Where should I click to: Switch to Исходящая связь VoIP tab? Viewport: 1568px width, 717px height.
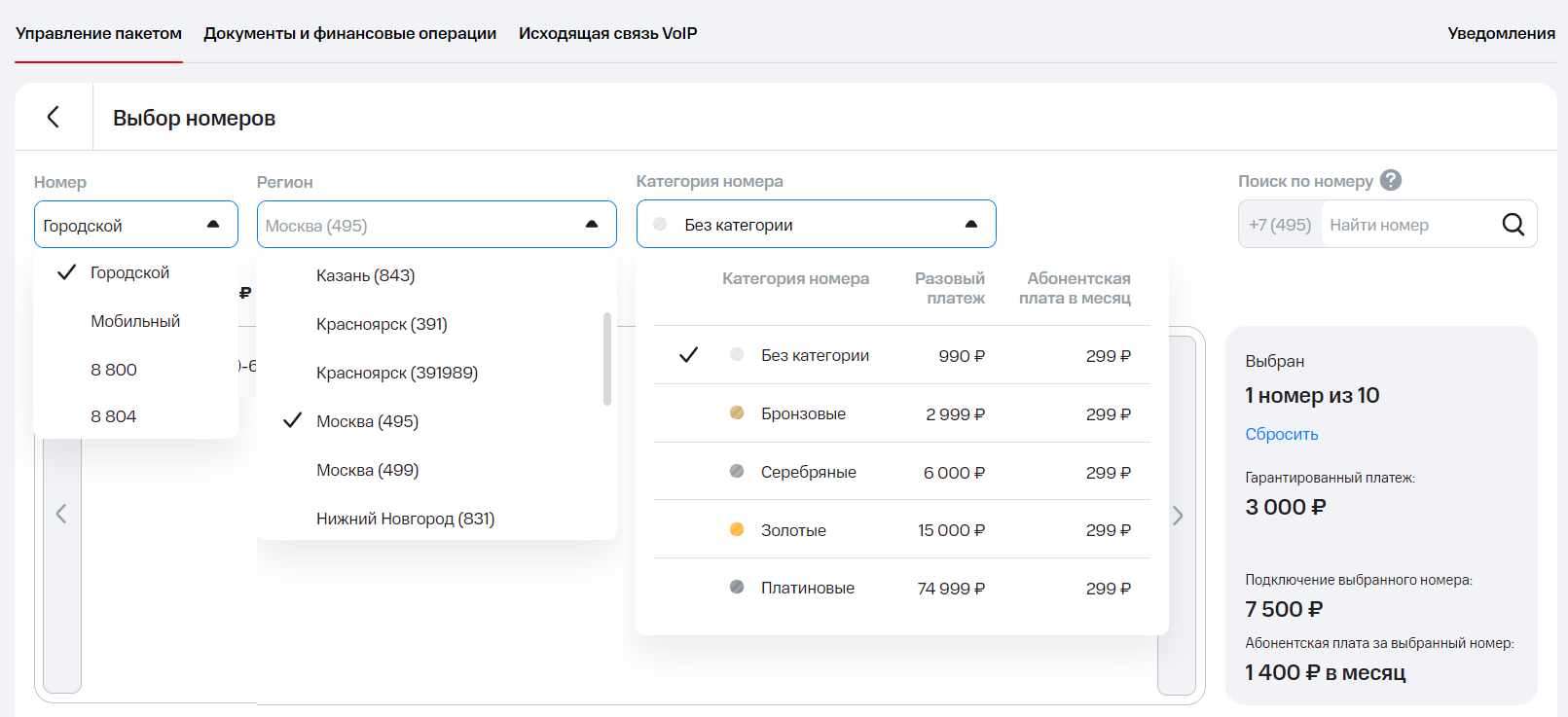(607, 33)
